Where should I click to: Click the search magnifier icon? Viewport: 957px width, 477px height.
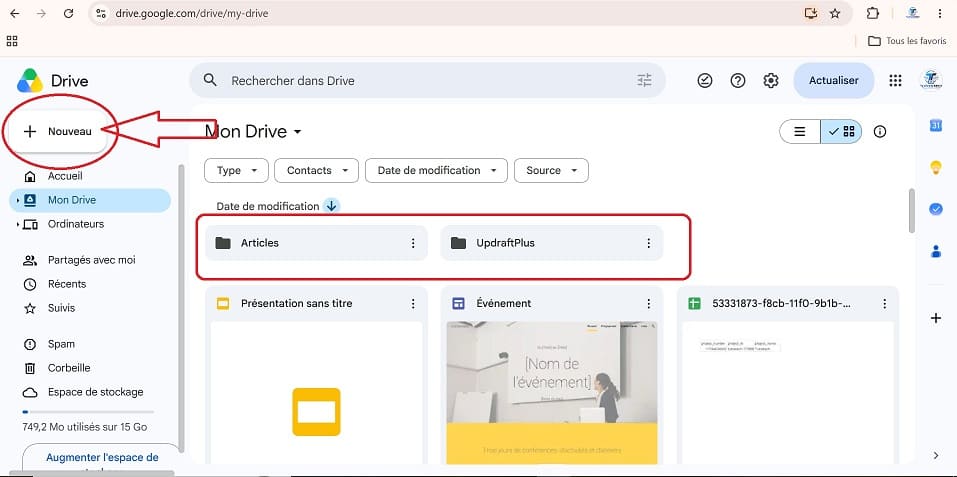[x=210, y=80]
